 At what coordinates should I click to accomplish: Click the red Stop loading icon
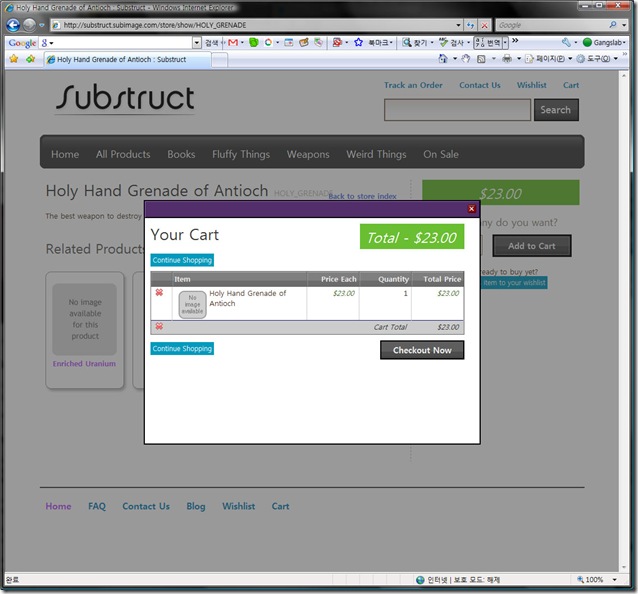[x=484, y=25]
